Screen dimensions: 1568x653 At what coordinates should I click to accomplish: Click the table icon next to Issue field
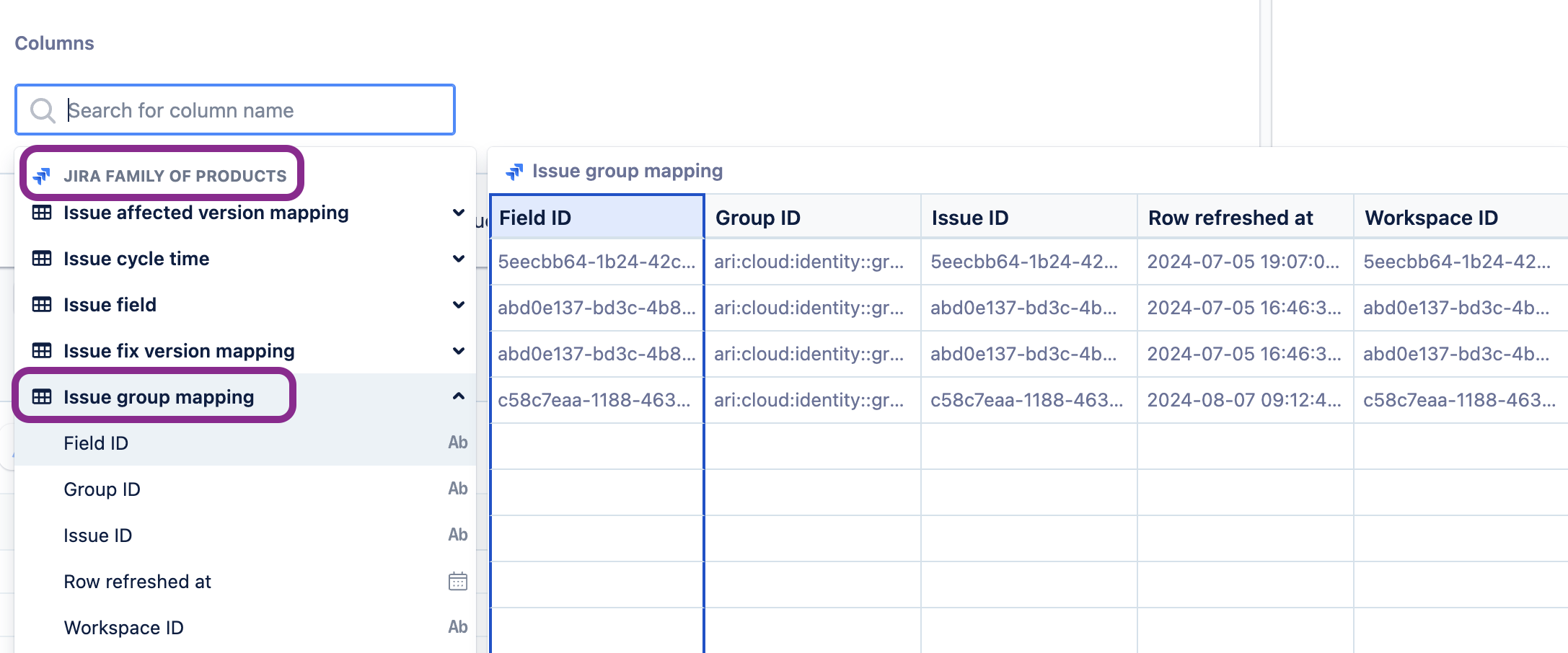(x=42, y=305)
